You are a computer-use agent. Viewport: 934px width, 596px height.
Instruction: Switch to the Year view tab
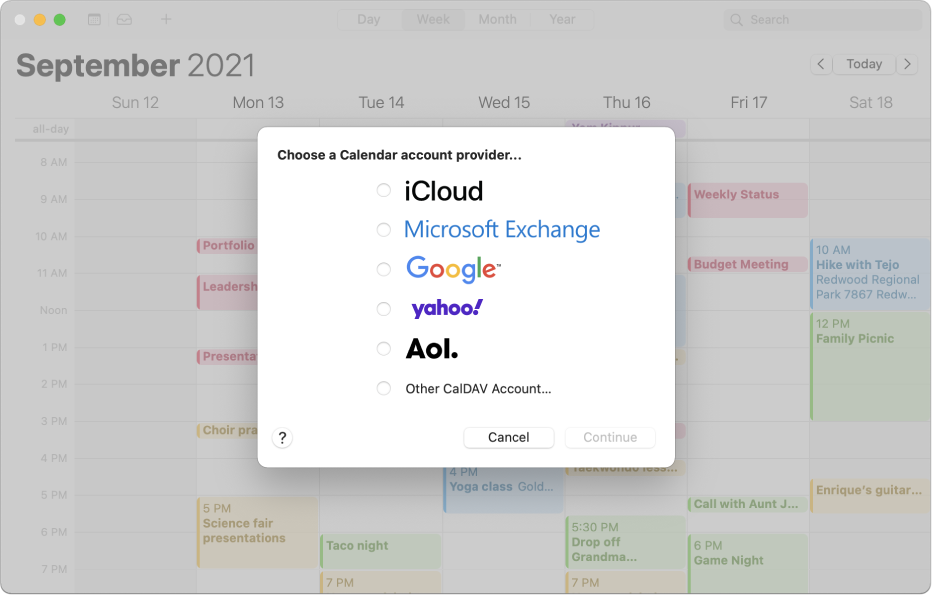point(562,20)
